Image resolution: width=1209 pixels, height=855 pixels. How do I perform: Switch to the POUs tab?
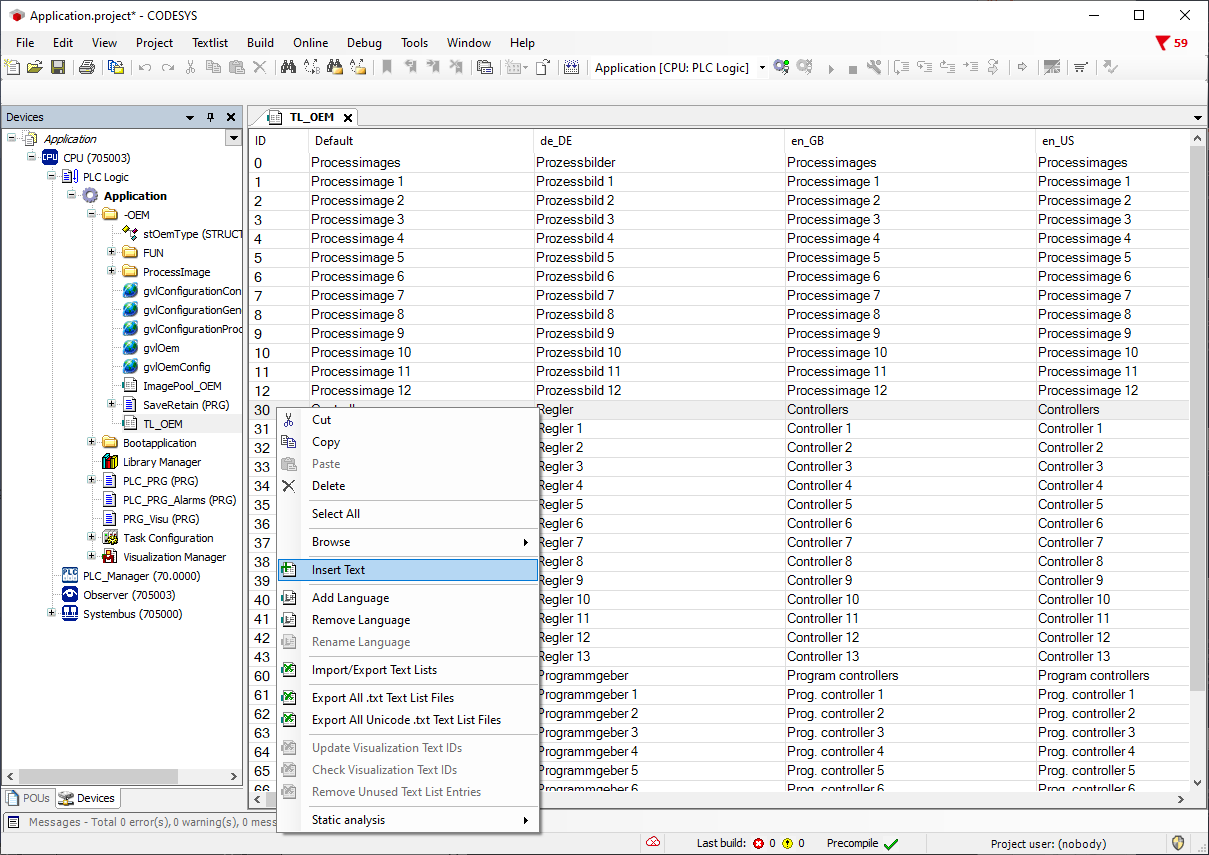28,798
